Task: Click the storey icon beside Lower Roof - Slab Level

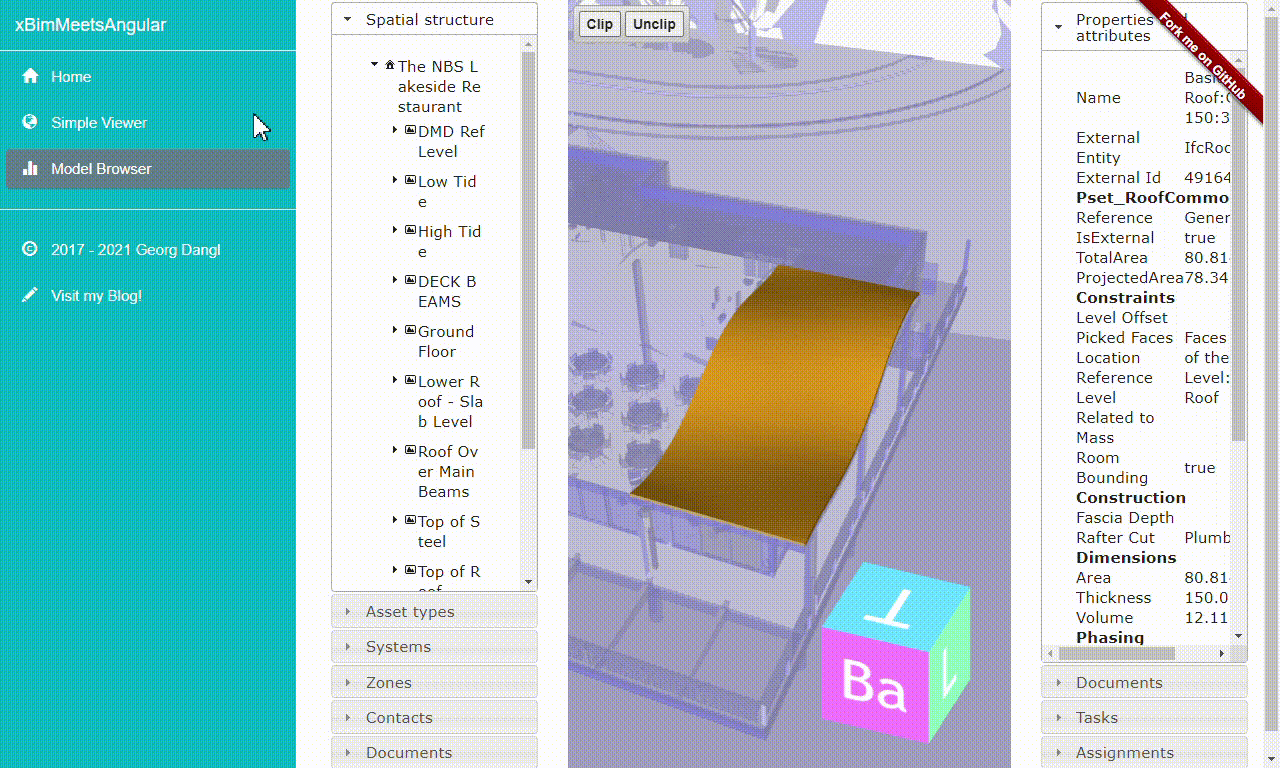Action: point(410,380)
